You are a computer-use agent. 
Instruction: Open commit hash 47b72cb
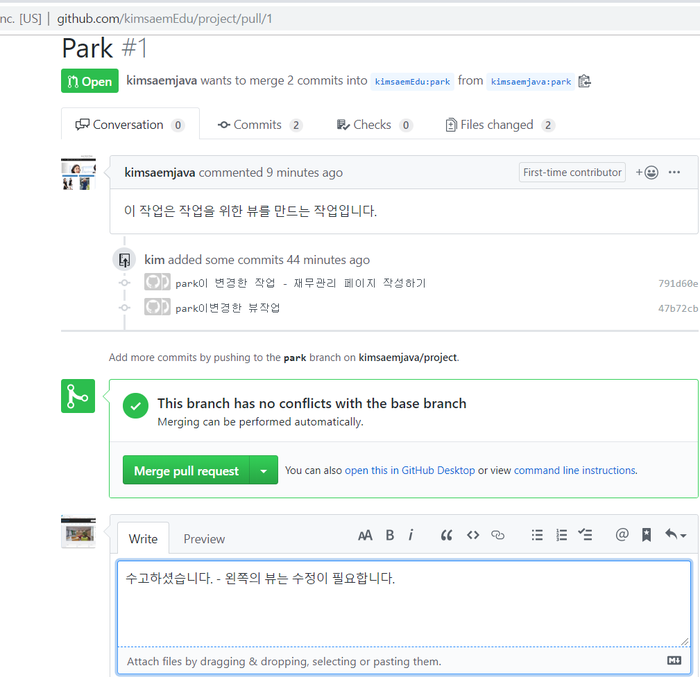[678, 309]
